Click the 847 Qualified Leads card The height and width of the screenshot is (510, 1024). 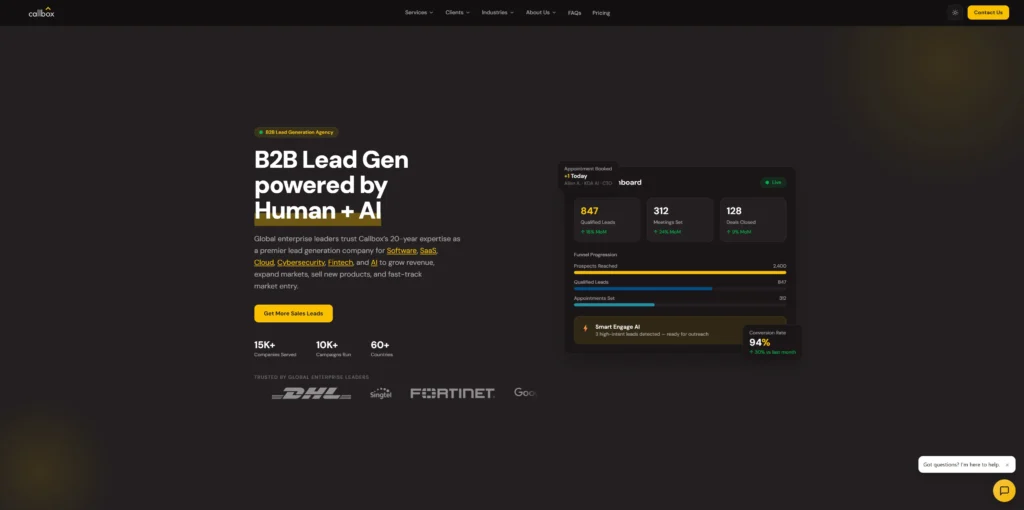tap(607, 220)
